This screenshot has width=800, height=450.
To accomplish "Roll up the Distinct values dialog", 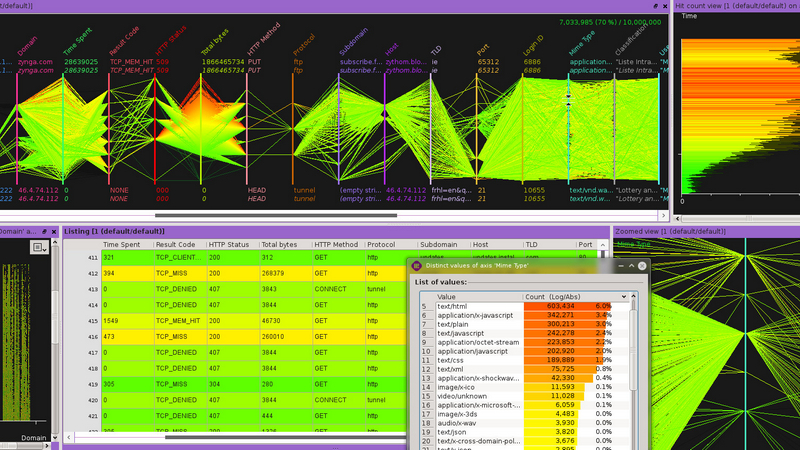I will click(x=631, y=266).
